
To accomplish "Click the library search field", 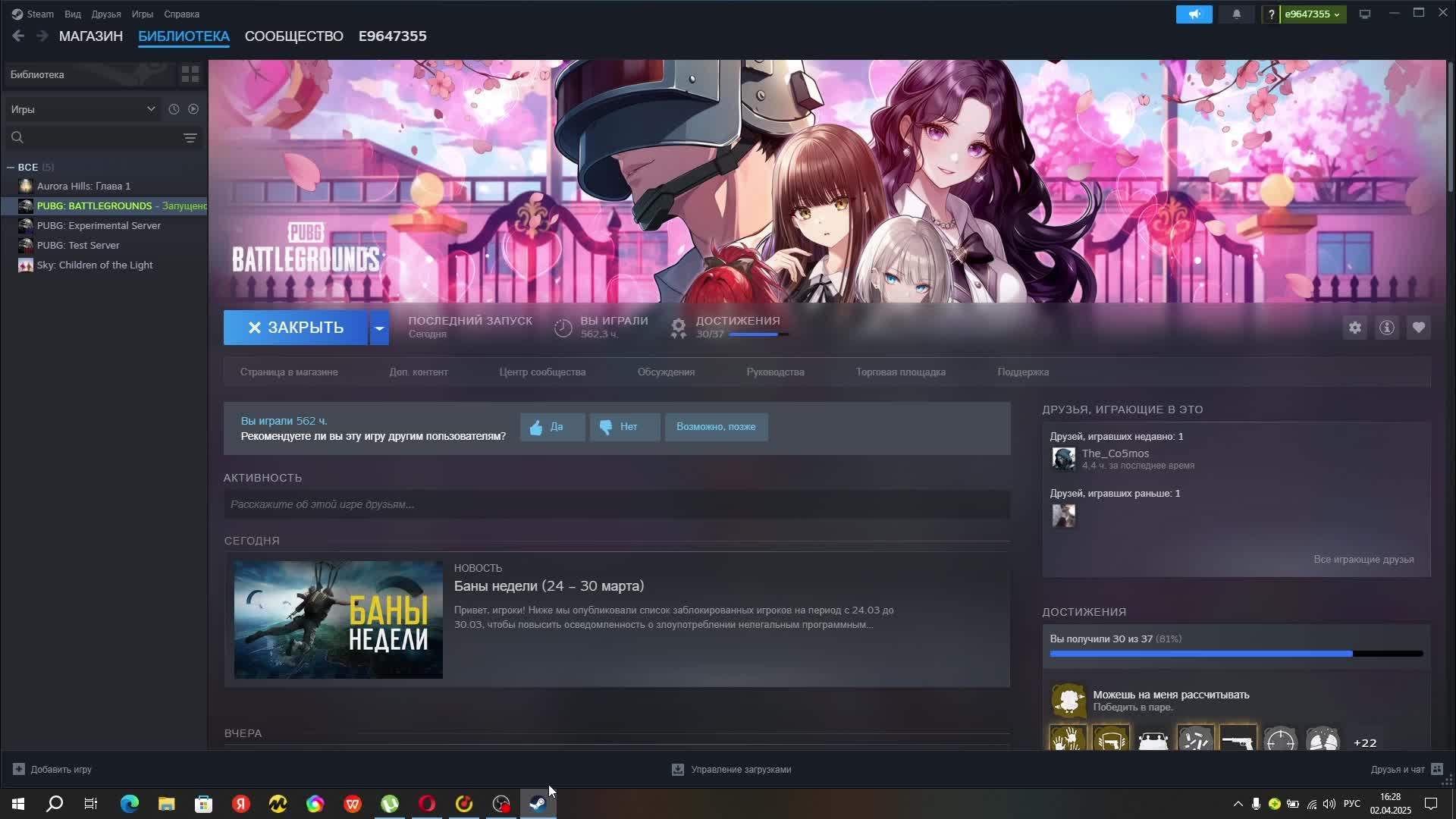I will (x=91, y=137).
